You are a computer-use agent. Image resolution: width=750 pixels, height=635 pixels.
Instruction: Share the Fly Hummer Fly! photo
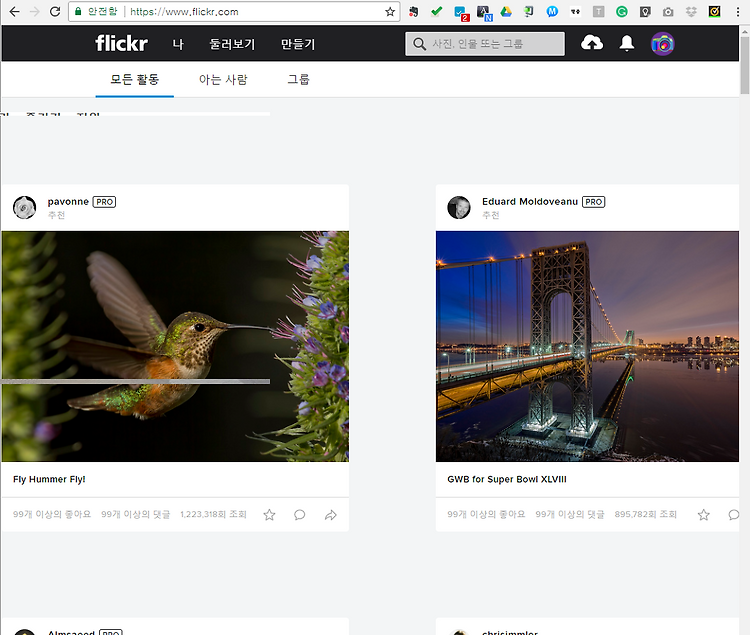(x=331, y=515)
